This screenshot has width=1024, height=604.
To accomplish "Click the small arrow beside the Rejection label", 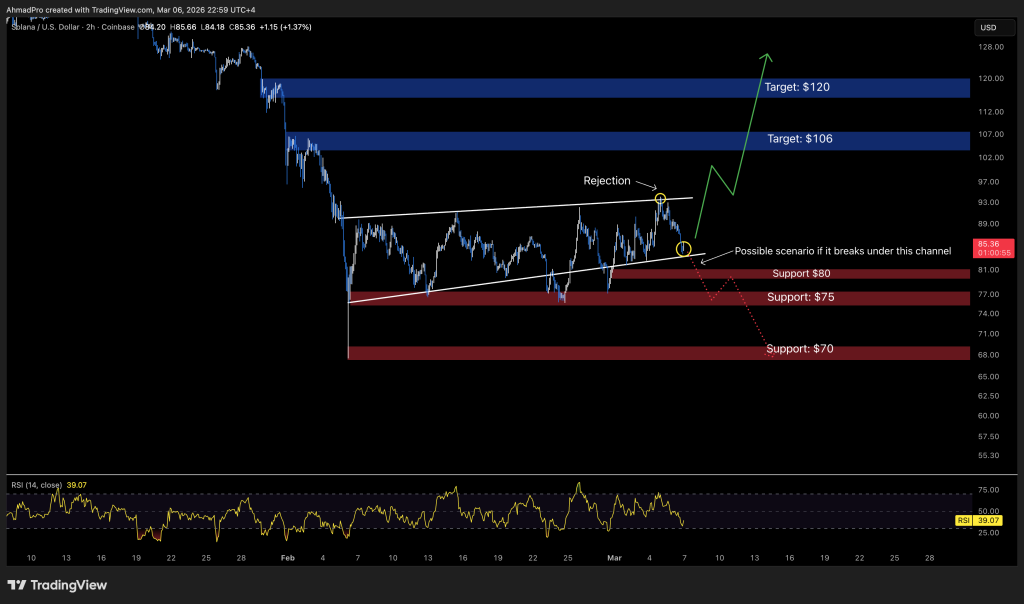I will (645, 185).
